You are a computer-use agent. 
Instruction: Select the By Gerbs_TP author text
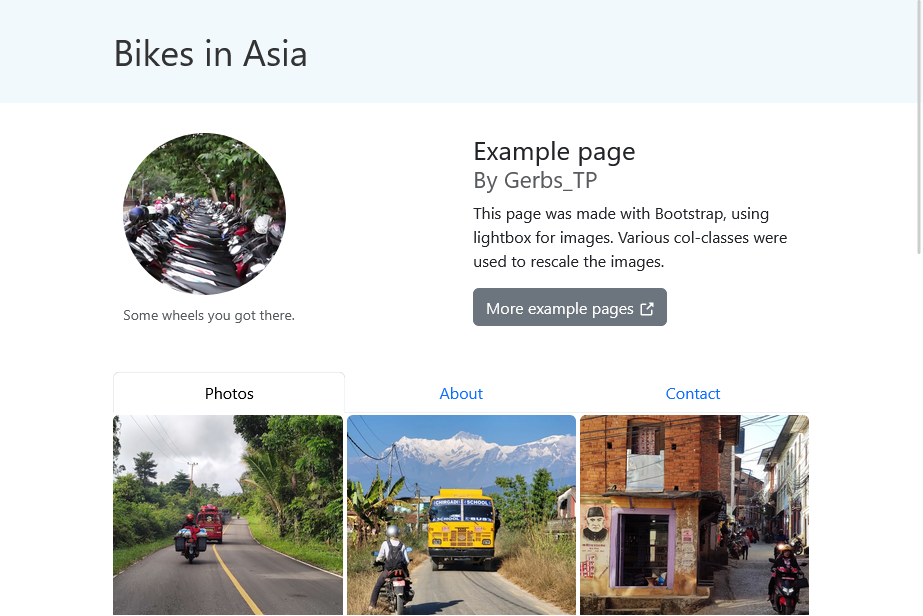pyautogui.click(x=535, y=180)
